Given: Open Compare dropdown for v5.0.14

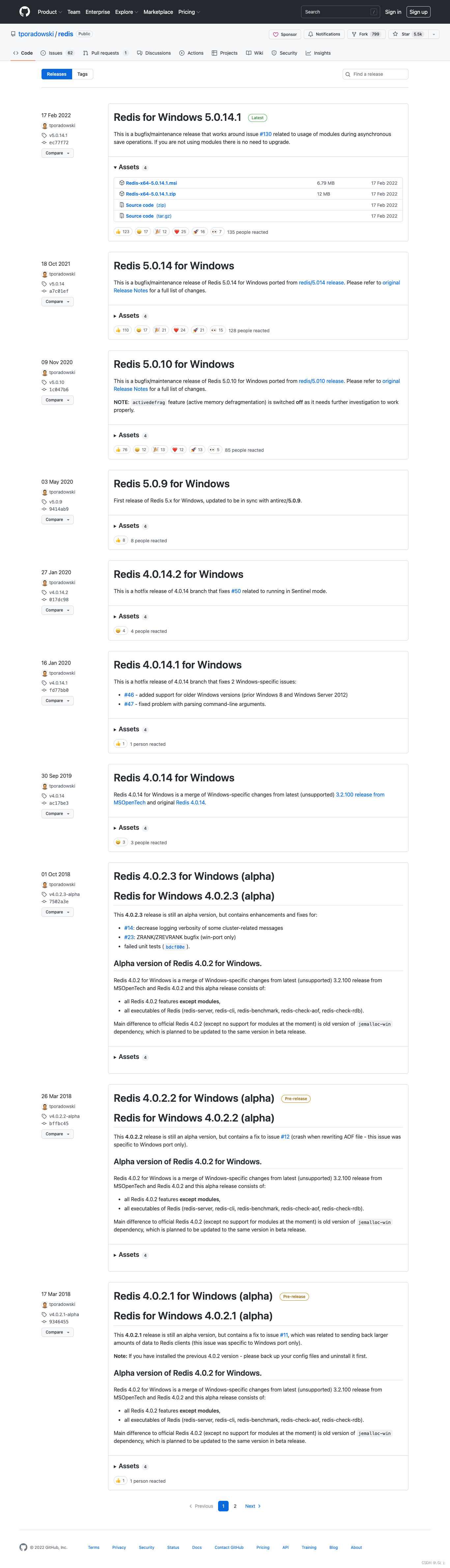Looking at the screenshot, I should [x=57, y=302].
